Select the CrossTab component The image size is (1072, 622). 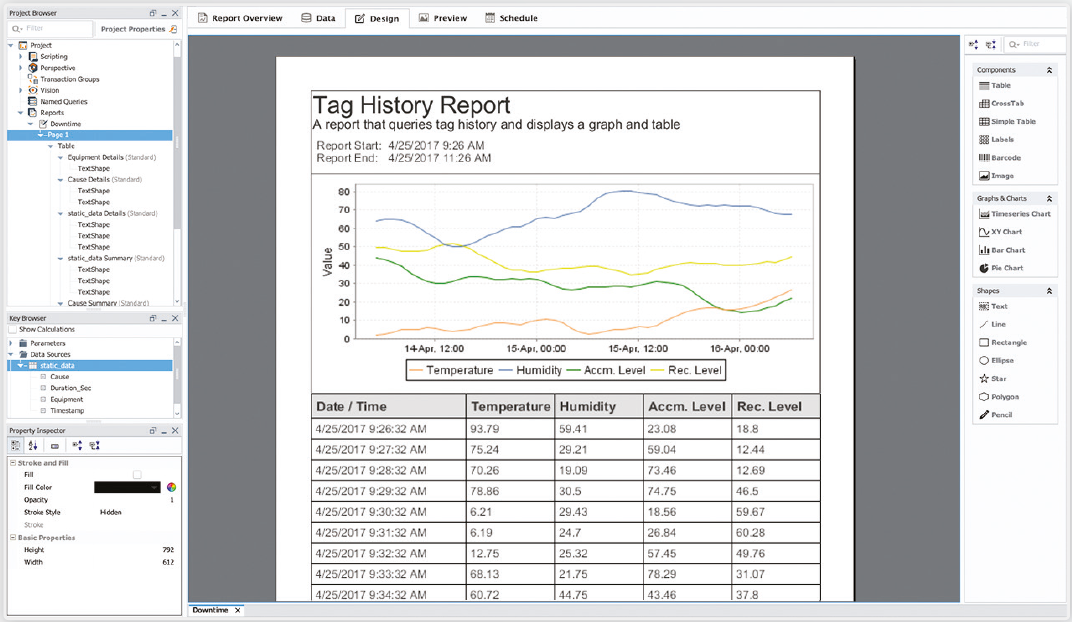(1006, 104)
